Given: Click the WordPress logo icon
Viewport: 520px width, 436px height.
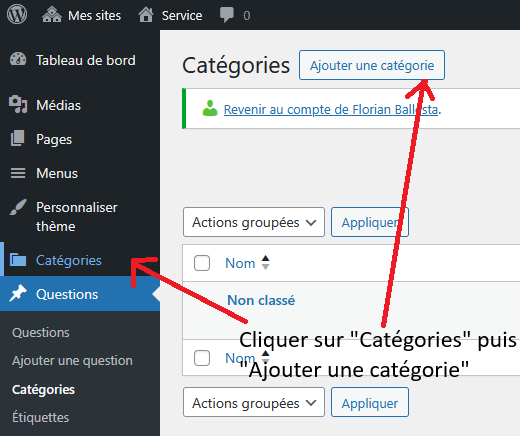Looking at the screenshot, I should 17,15.
